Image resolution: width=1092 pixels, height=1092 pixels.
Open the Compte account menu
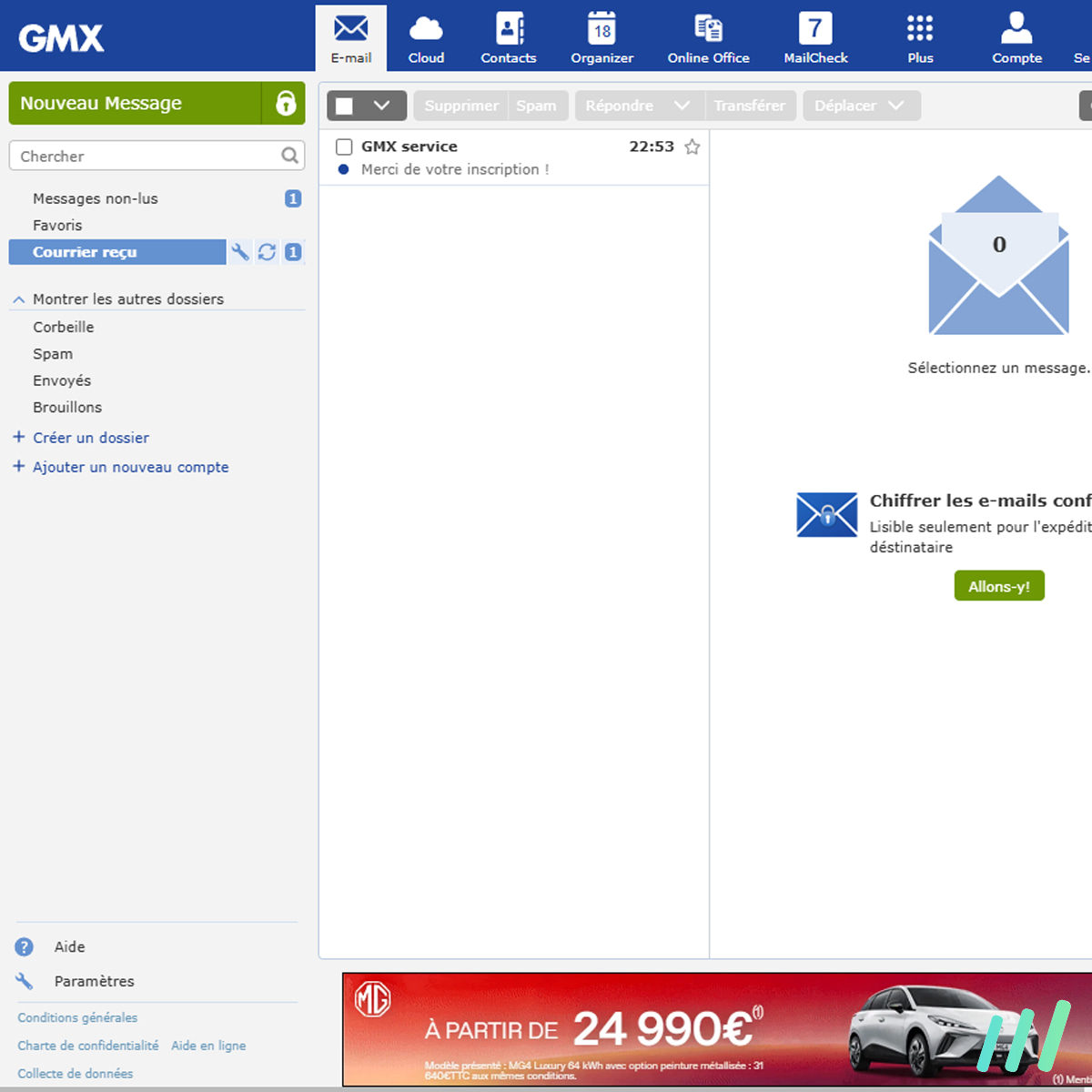(x=1016, y=38)
